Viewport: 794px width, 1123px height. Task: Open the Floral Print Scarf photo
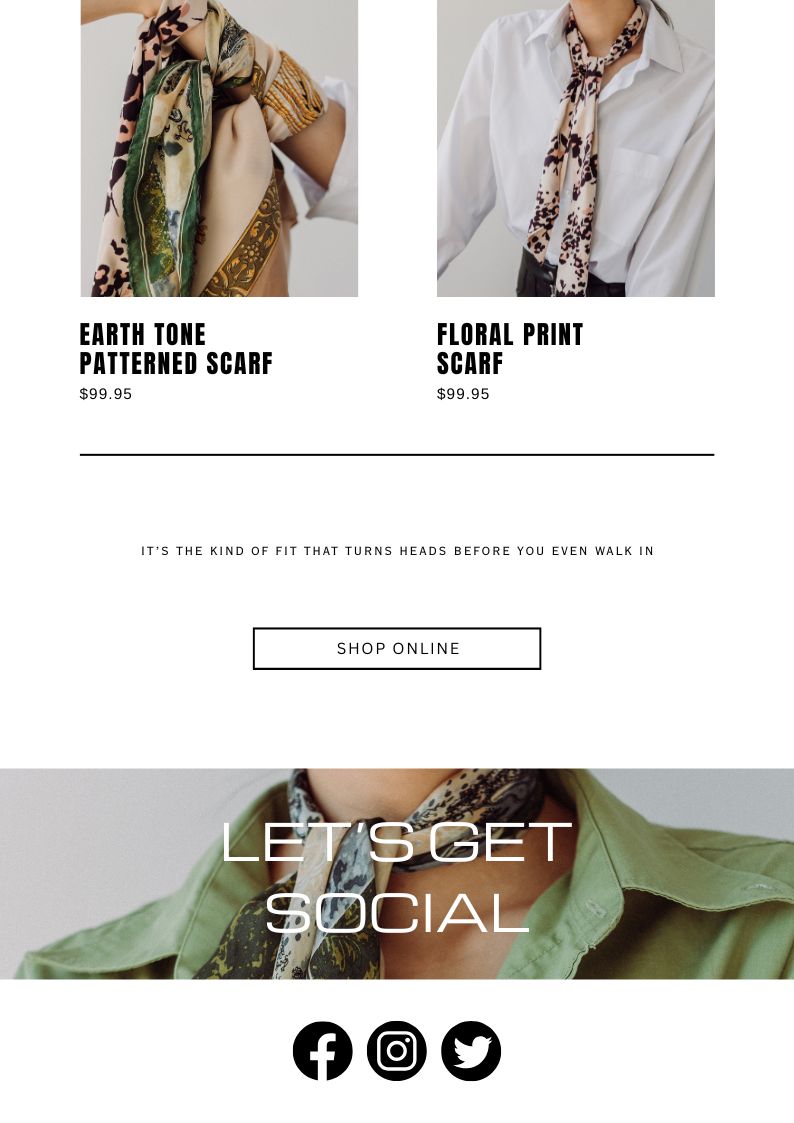(576, 148)
